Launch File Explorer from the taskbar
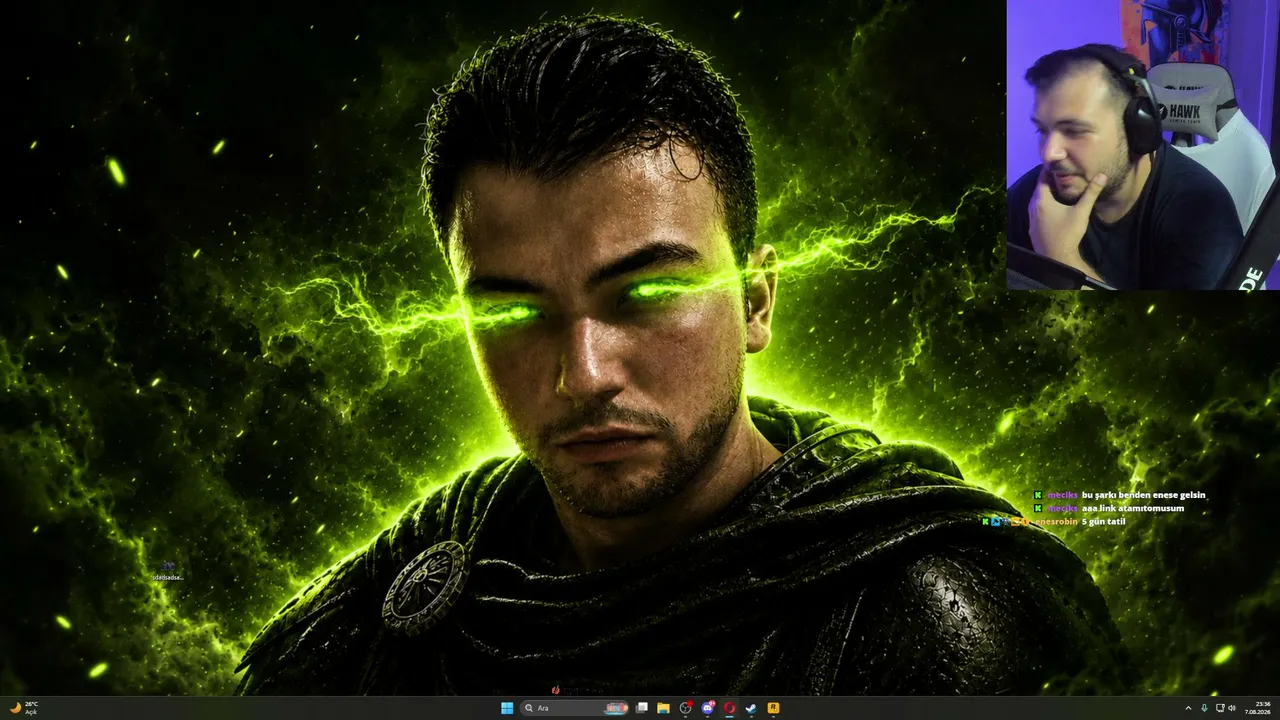Viewport: 1280px width, 720px height. coord(663,708)
